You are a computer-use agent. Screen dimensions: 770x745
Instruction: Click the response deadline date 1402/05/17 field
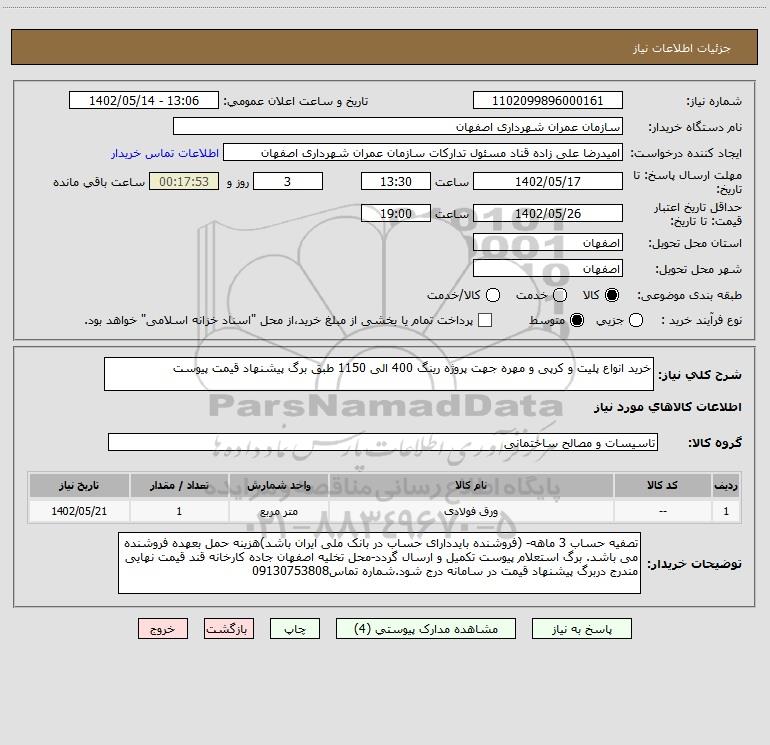click(x=548, y=181)
